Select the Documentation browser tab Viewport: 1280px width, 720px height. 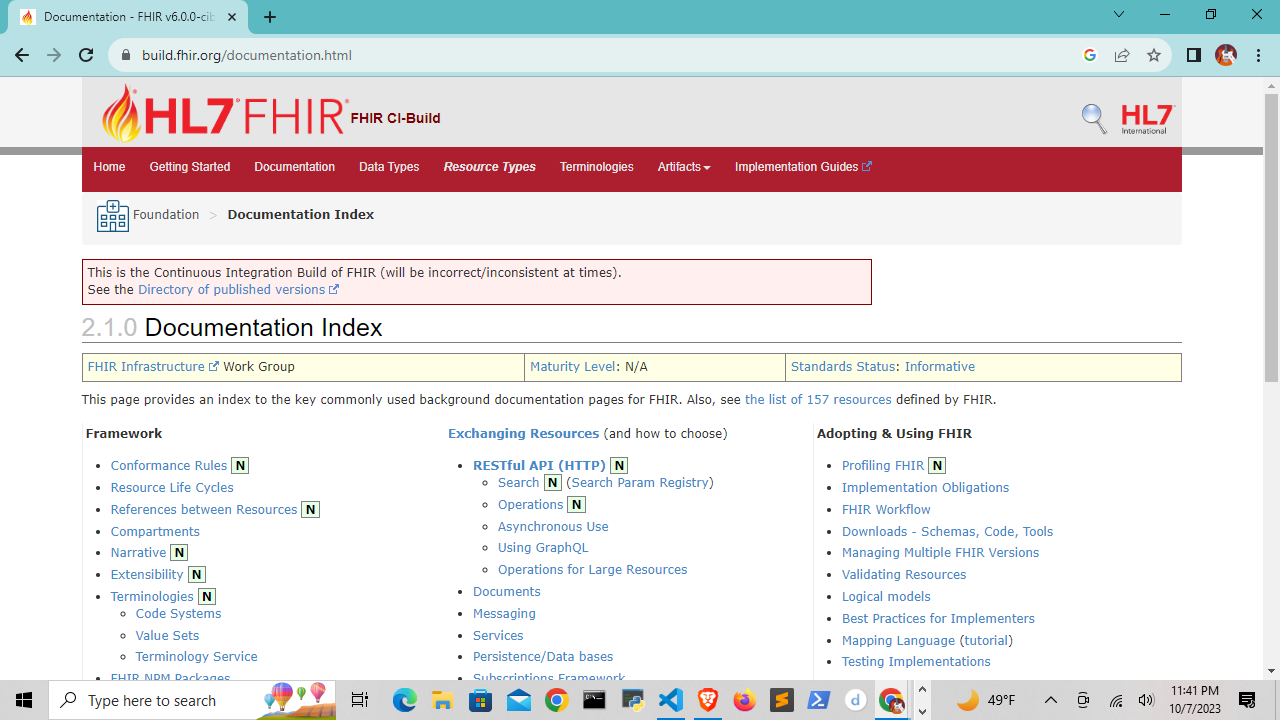point(126,16)
